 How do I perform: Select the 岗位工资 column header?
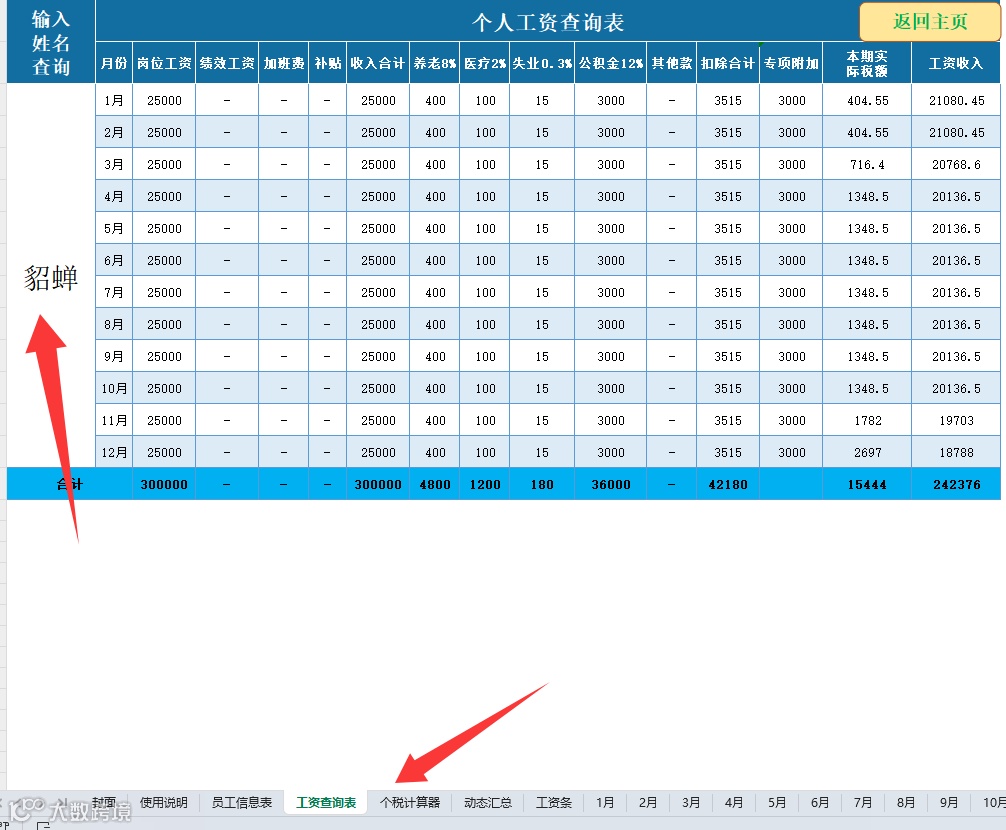click(x=164, y=63)
